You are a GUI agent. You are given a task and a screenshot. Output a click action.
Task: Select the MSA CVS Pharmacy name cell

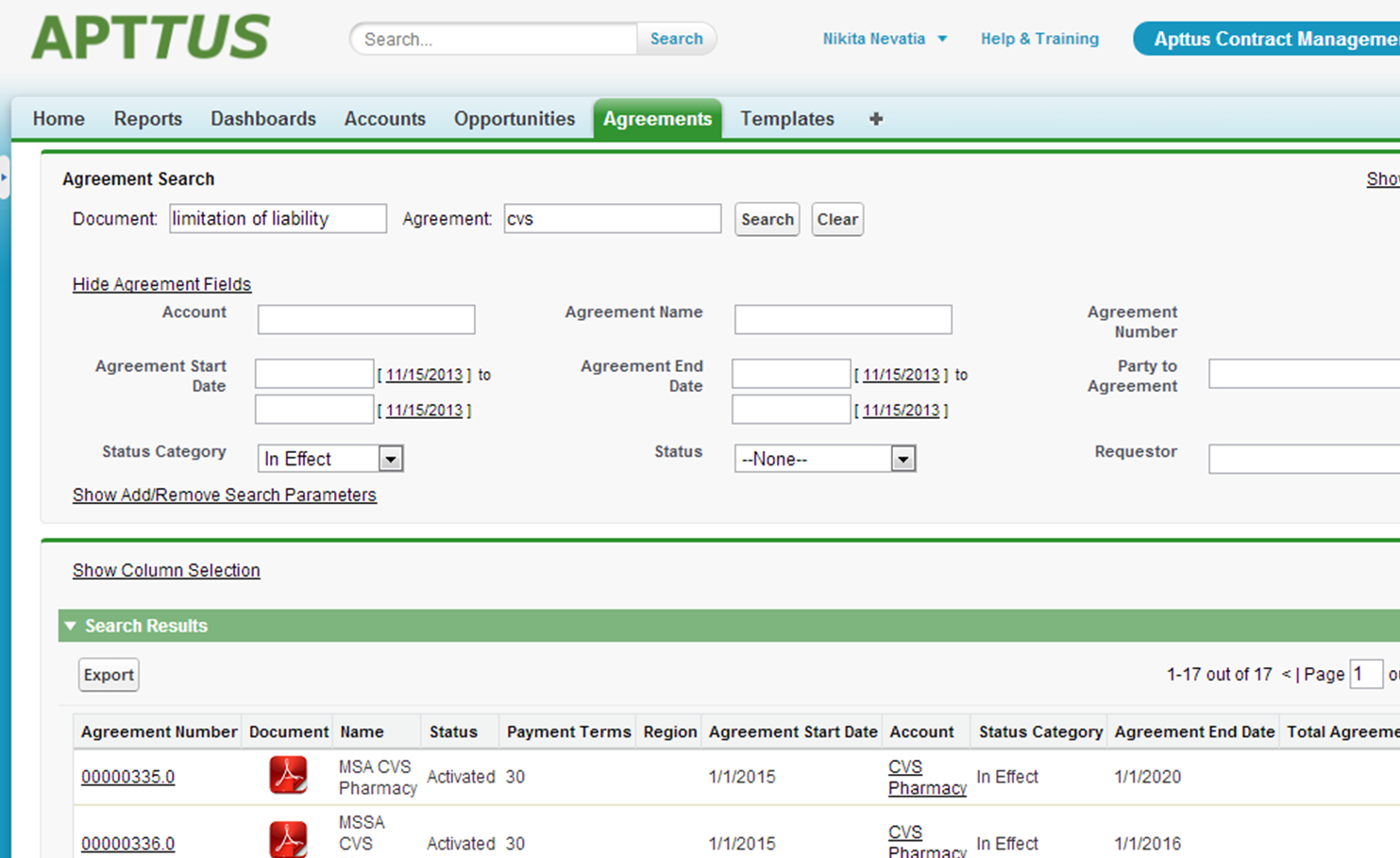(378, 777)
